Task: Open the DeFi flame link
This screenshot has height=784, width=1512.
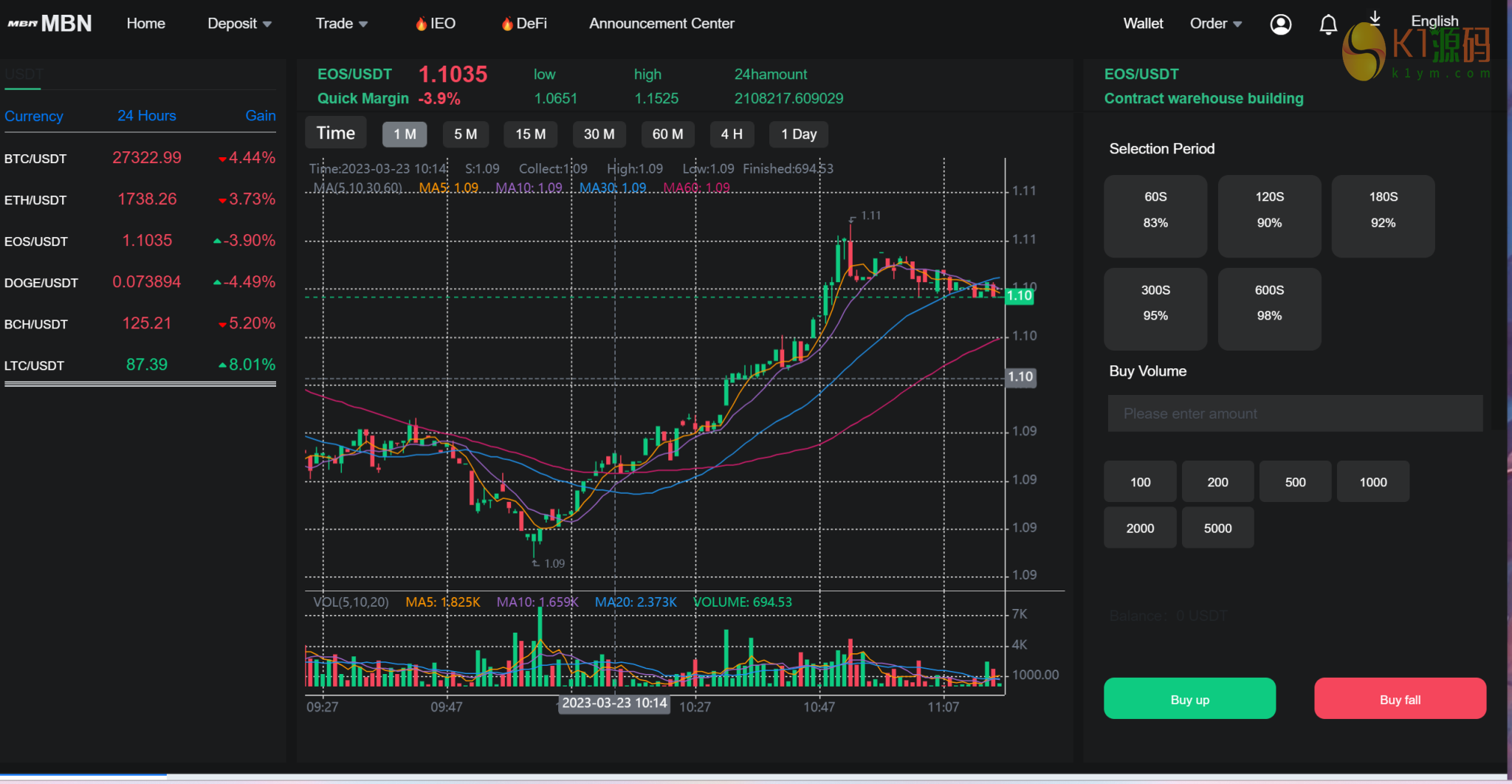Action: pos(523,24)
